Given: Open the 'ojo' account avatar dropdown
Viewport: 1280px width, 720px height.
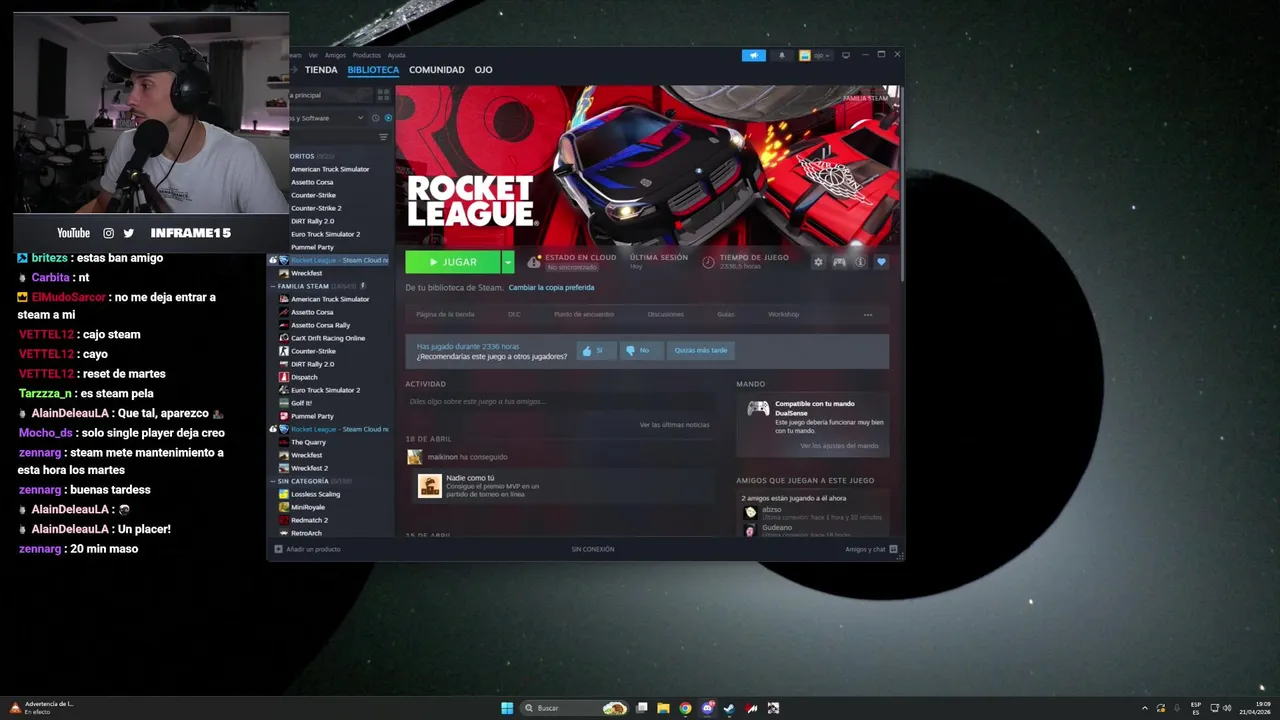Looking at the screenshot, I should coord(816,55).
